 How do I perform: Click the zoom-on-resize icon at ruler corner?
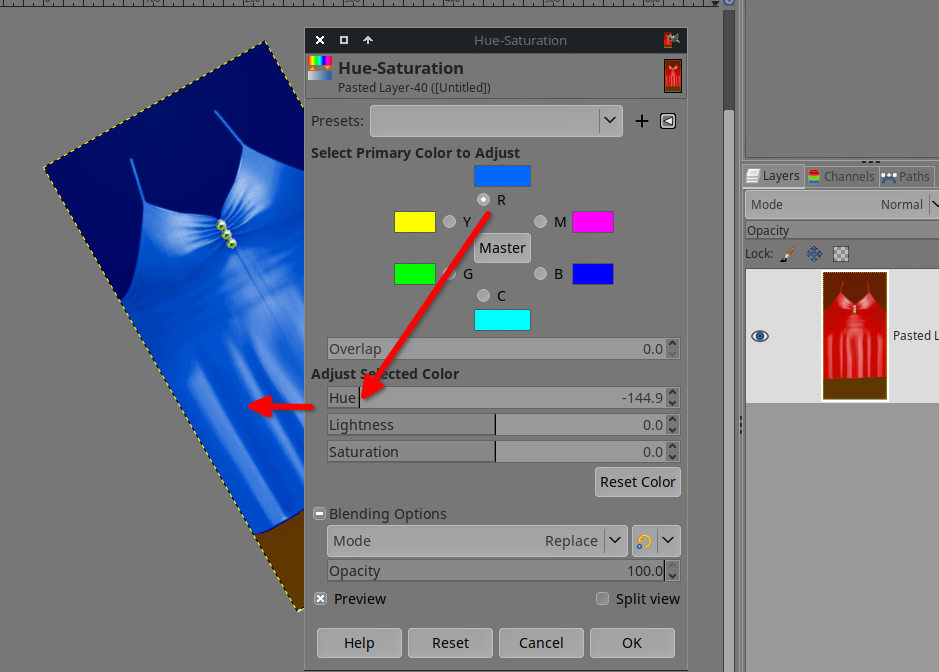[729, 2]
